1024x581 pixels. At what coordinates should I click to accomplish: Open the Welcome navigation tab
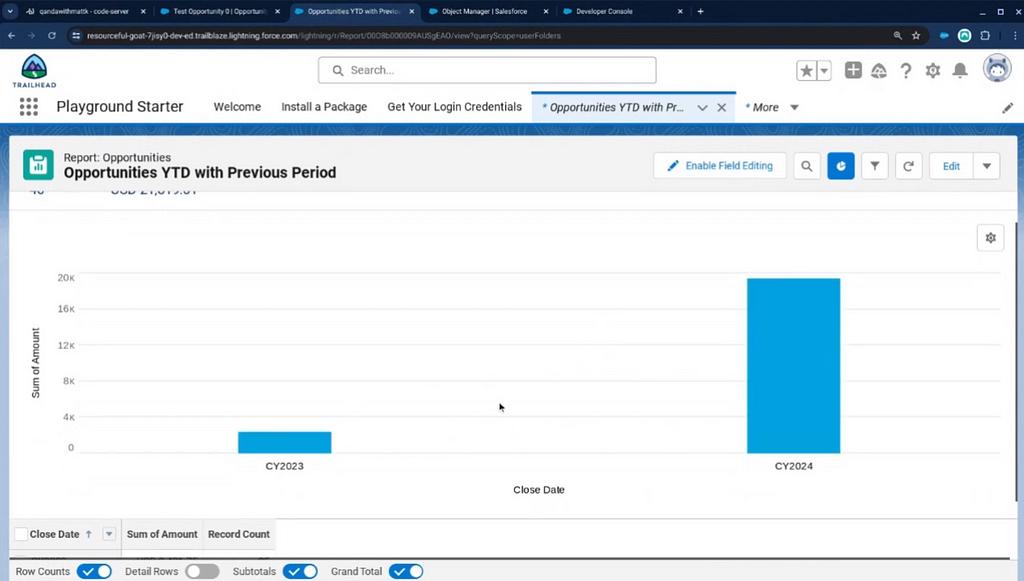click(x=237, y=107)
